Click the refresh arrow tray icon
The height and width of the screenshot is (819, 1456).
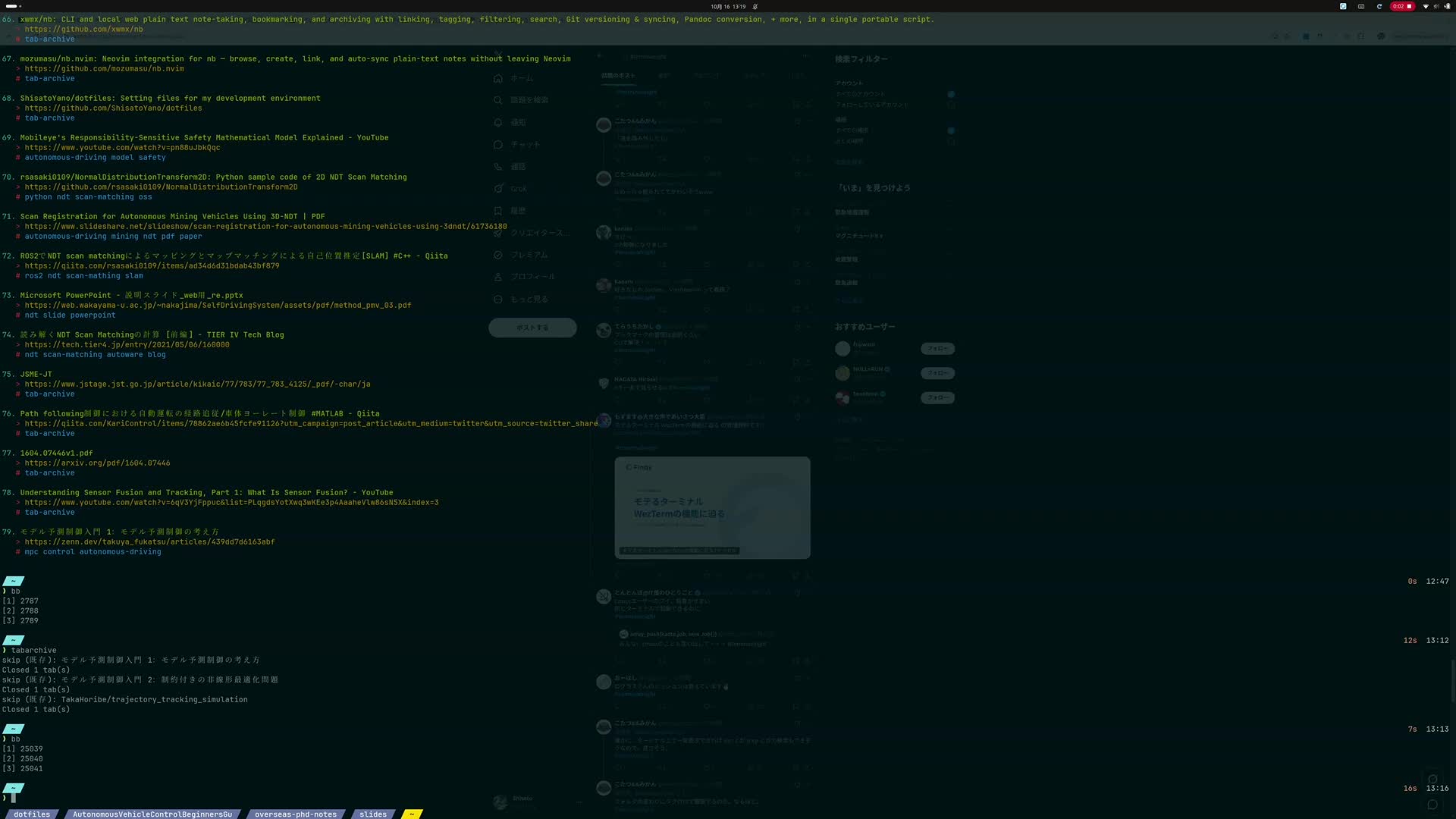pyautogui.click(x=1379, y=6)
